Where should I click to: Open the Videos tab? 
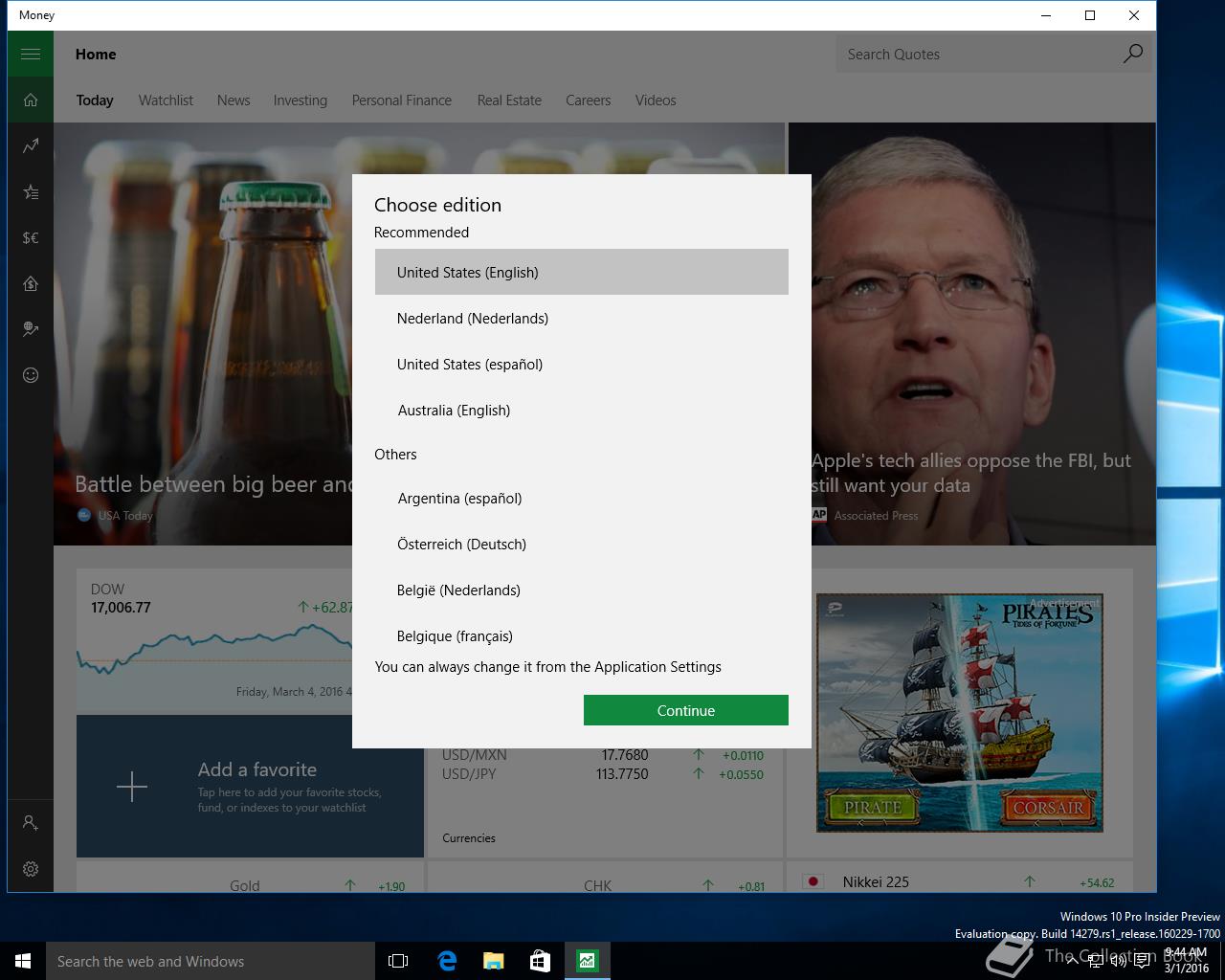coord(656,100)
